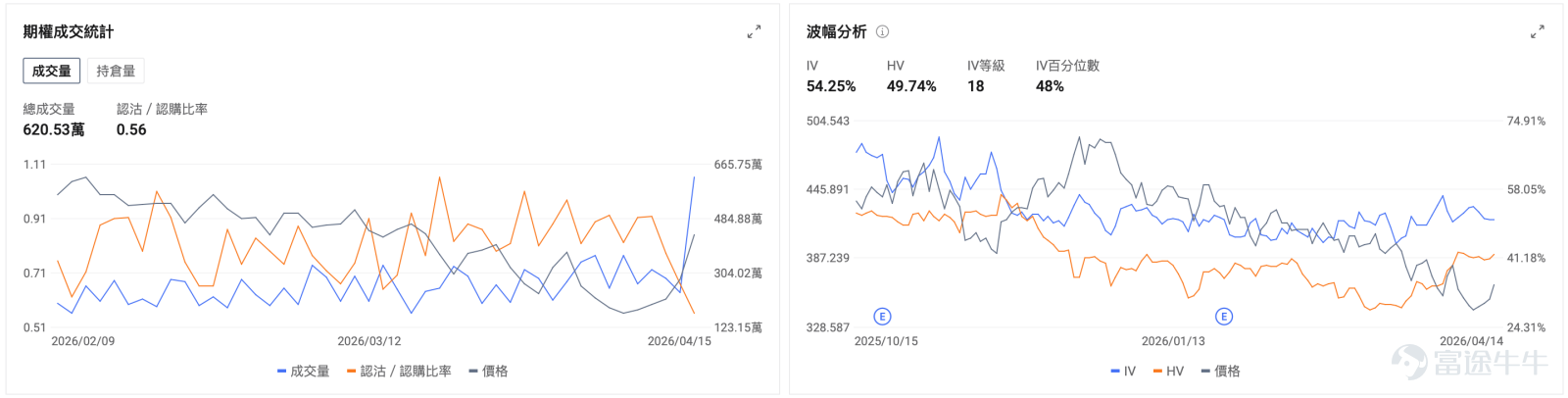Image resolution: width=1568 pixels, height=398 pixels.
Task: Click the 波幅分析 panel title
Action: click(837, 31)
